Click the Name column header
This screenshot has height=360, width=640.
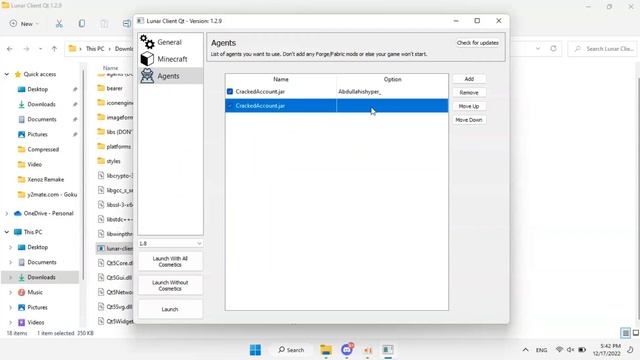281,79
